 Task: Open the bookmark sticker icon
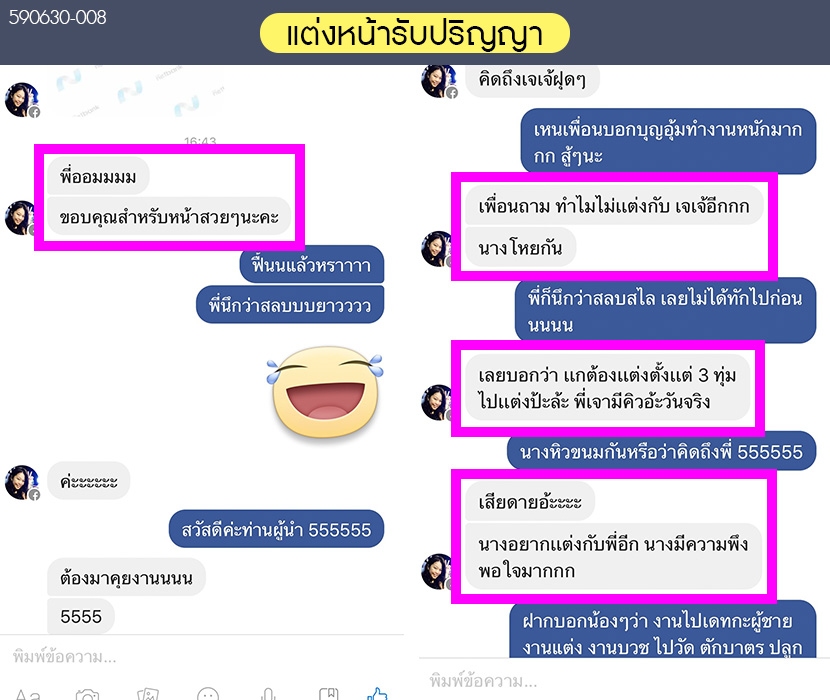(x=328, y=694)
